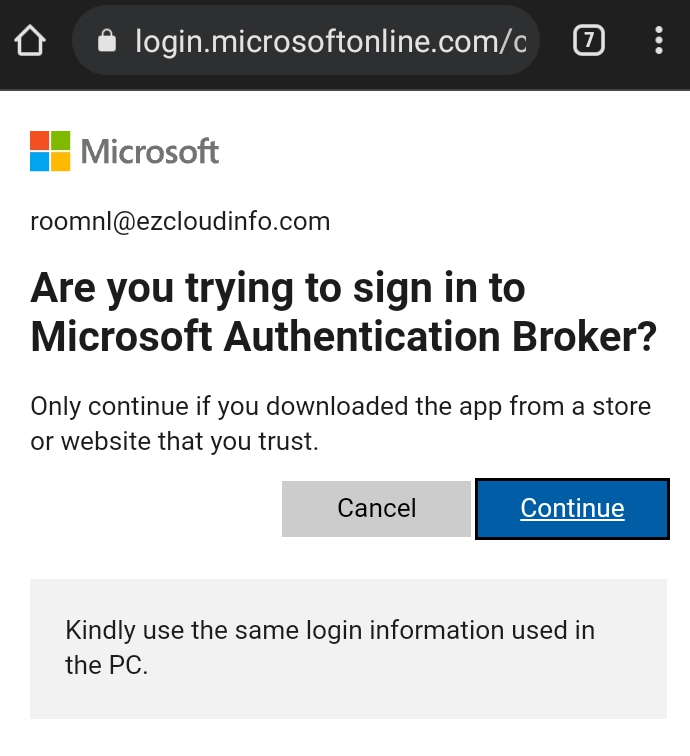Screen dimensions: 690x756
Task: Tap the browser home icon
Action: pyautogui.click(x=31, y=41)
